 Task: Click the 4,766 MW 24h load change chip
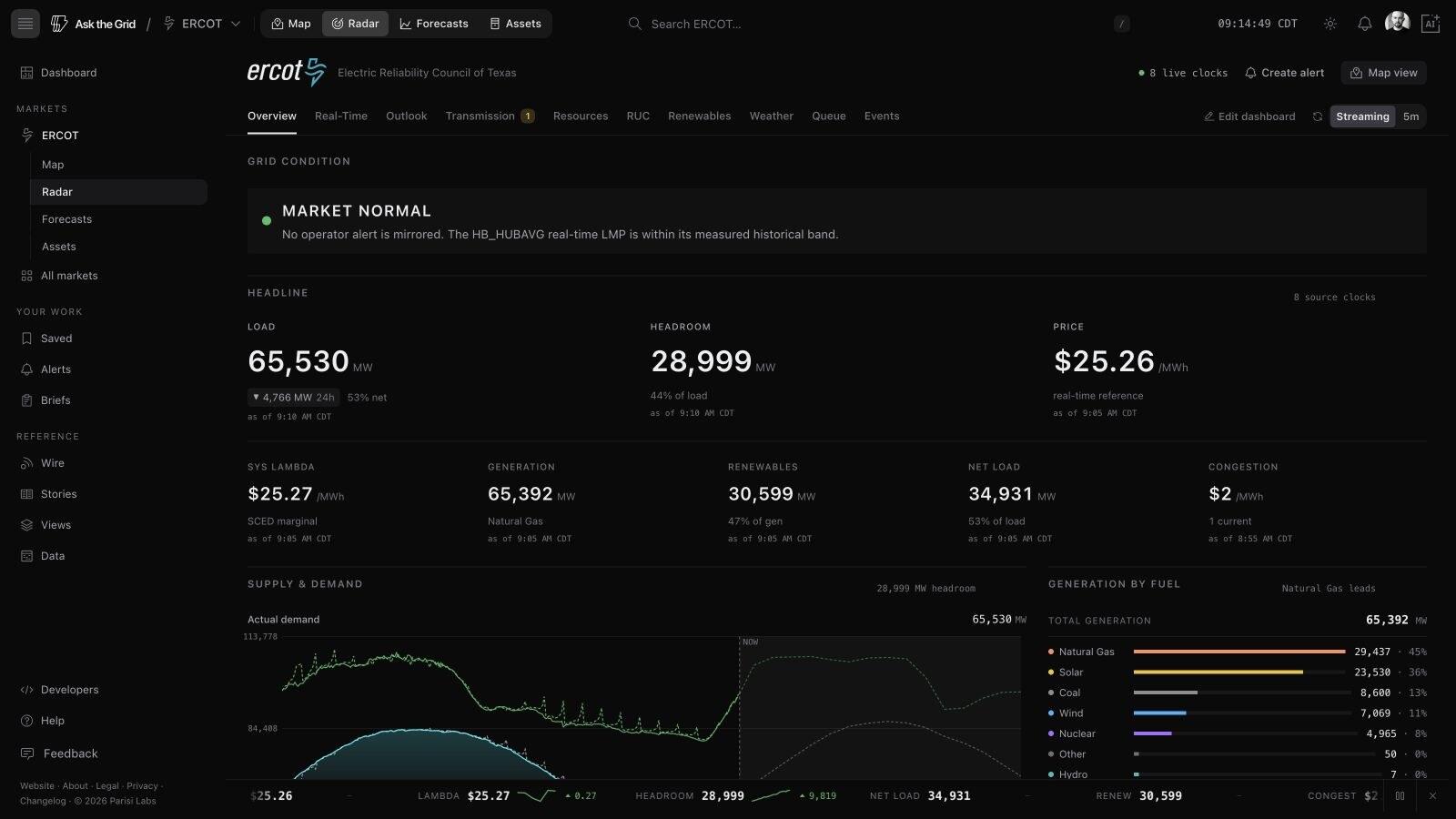pyautogui.click(x=293, y=398)
